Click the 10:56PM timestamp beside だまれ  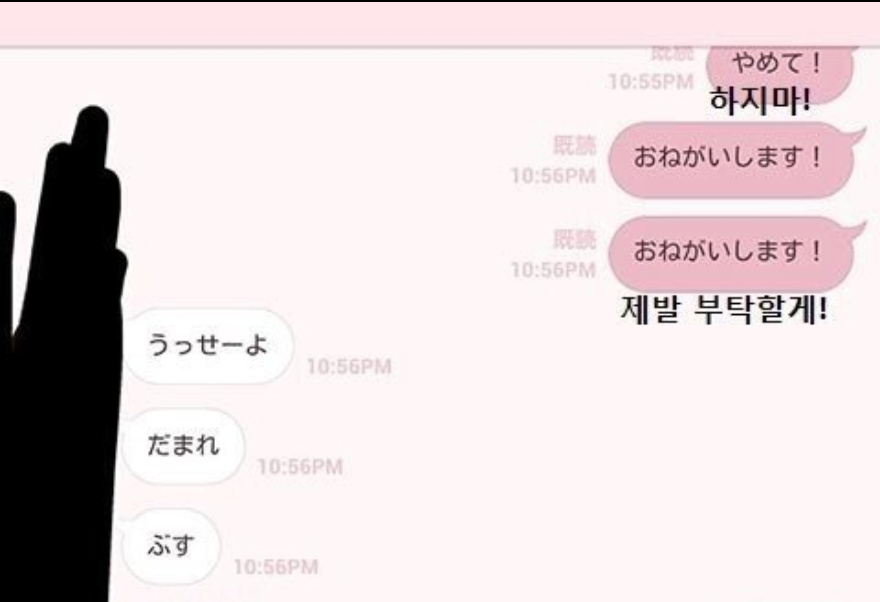point(300,467)
